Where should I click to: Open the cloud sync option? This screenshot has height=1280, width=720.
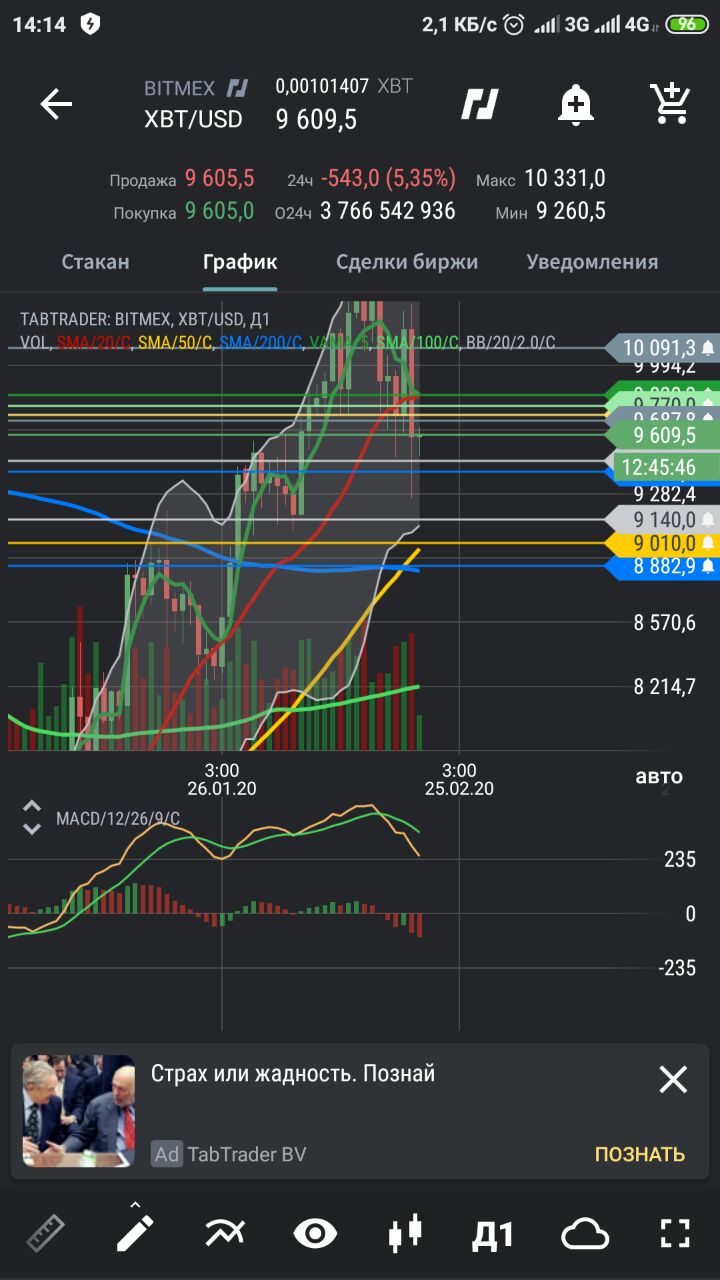coord(585,1234)
